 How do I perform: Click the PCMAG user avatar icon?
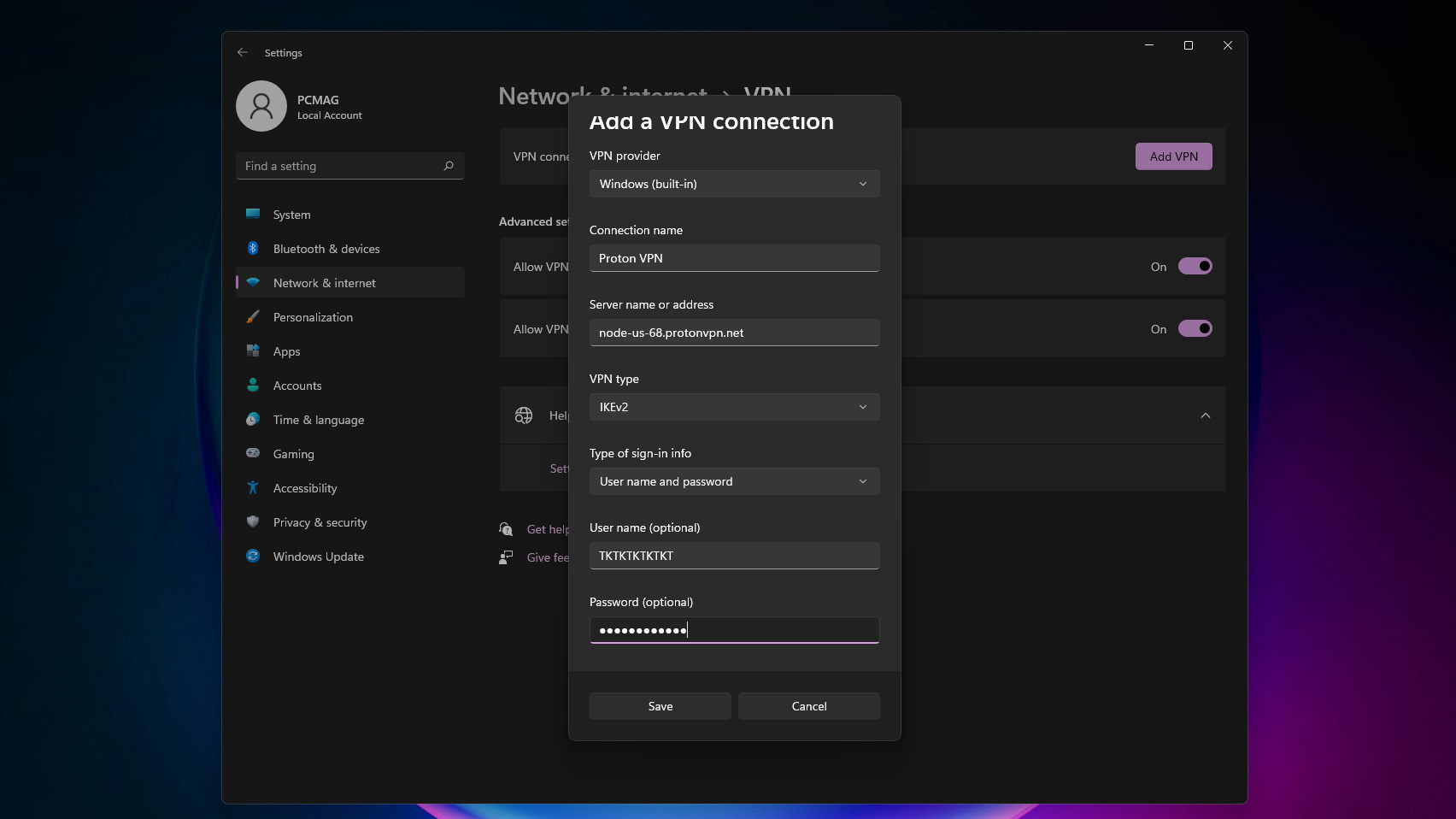(261, 106)
